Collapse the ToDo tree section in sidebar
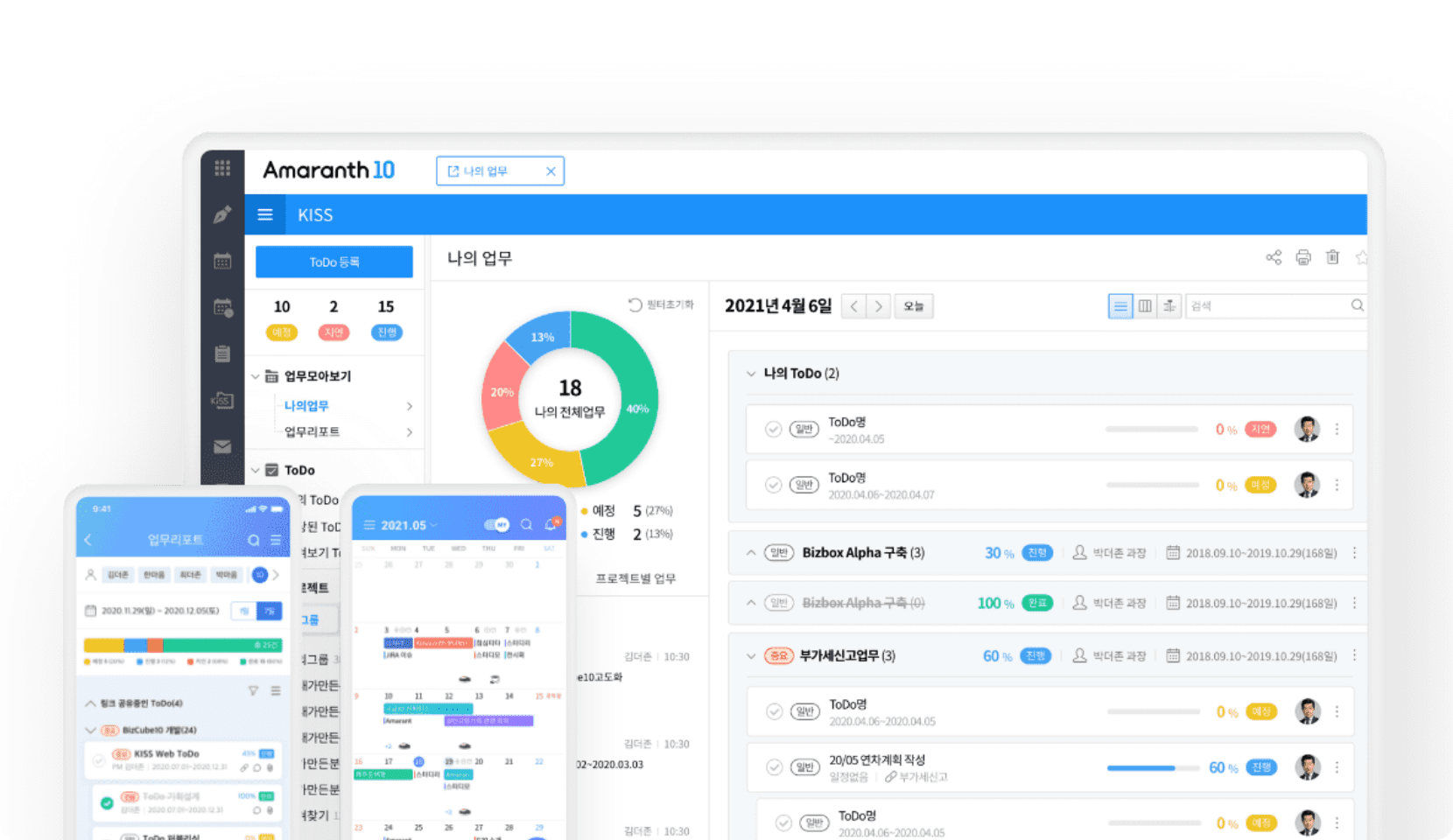1453x840 pixels. (256, 470)
